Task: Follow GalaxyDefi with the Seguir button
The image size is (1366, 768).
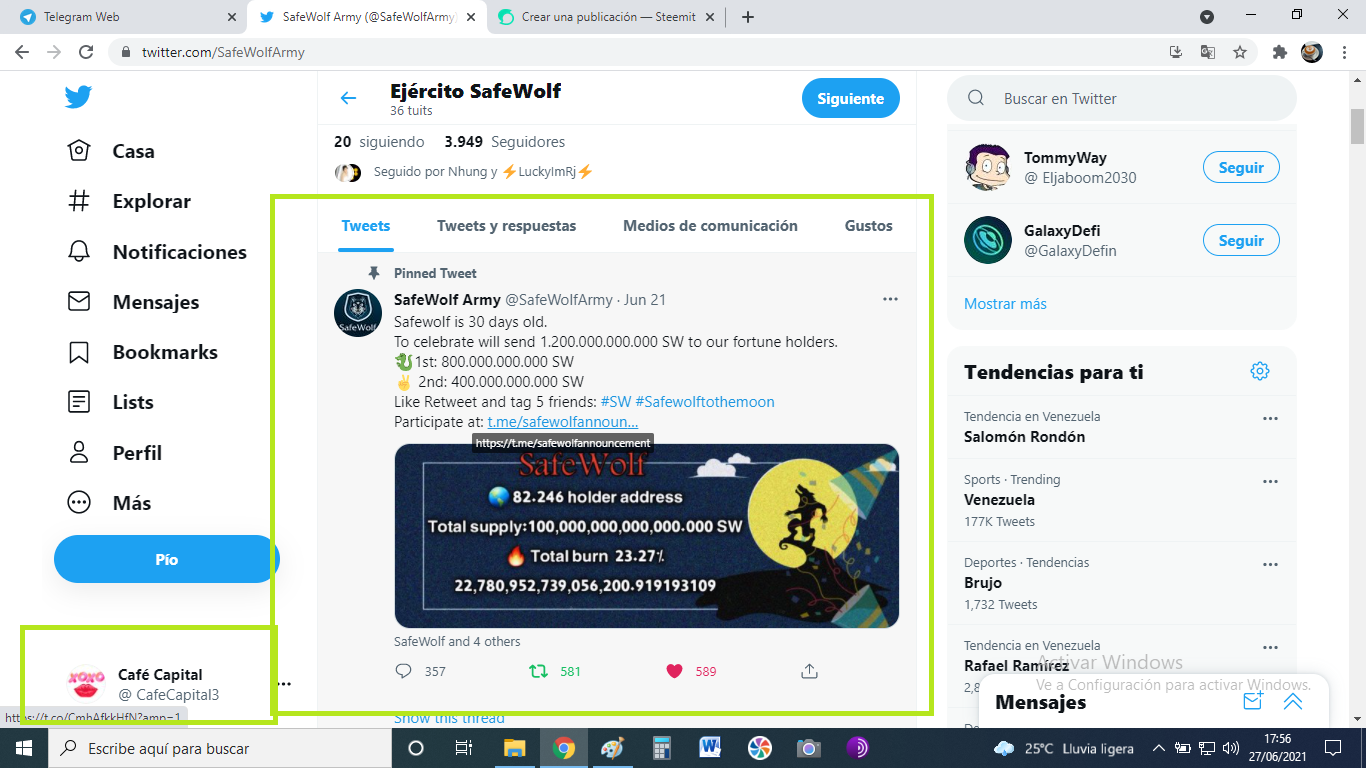Action: pyautogui.click(x=1241, y=241)
